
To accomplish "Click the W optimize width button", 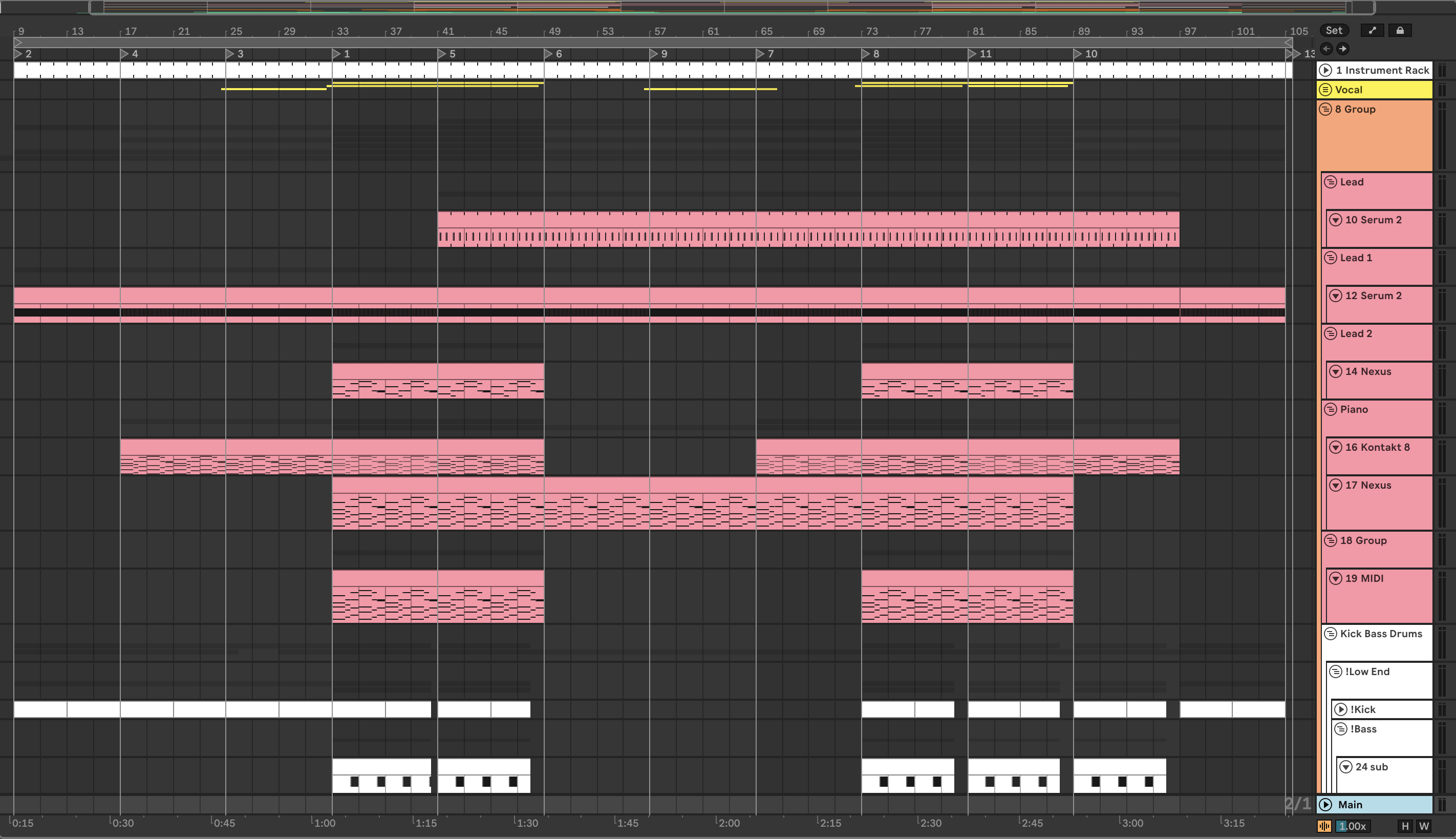I will point(1424,826).
